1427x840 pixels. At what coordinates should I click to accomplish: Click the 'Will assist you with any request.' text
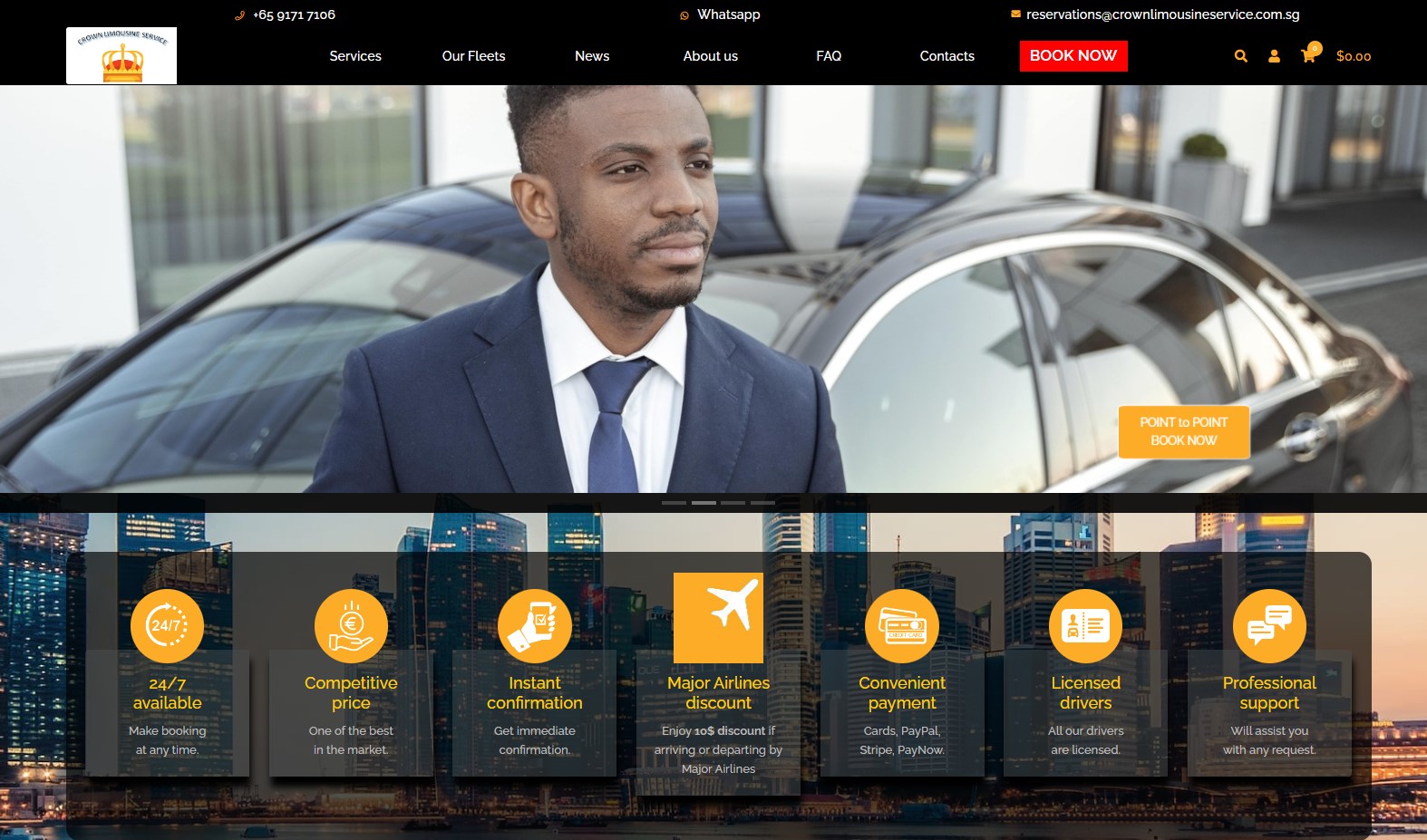click(1269, 740)
